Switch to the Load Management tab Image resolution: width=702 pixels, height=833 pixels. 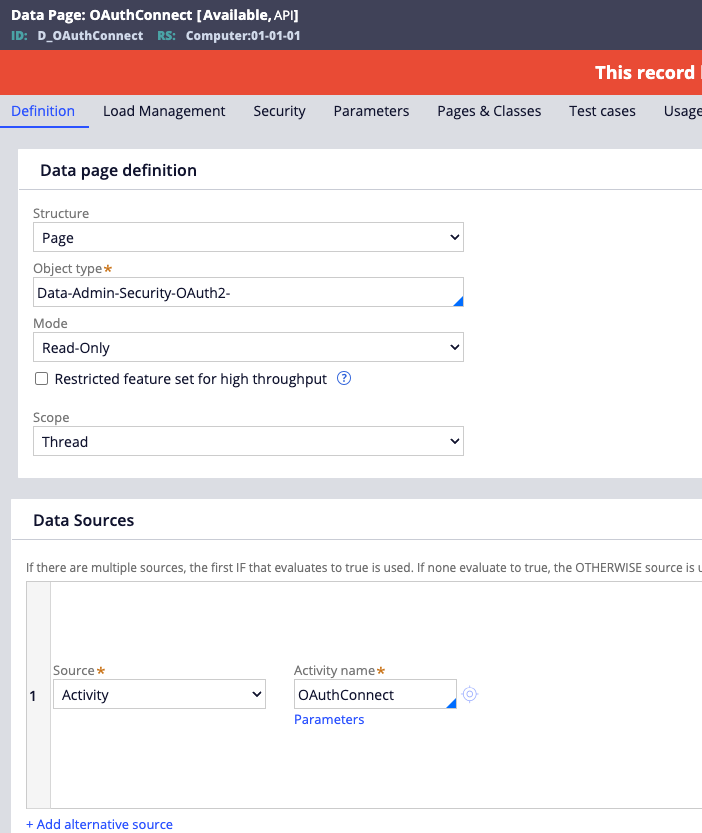164,111
